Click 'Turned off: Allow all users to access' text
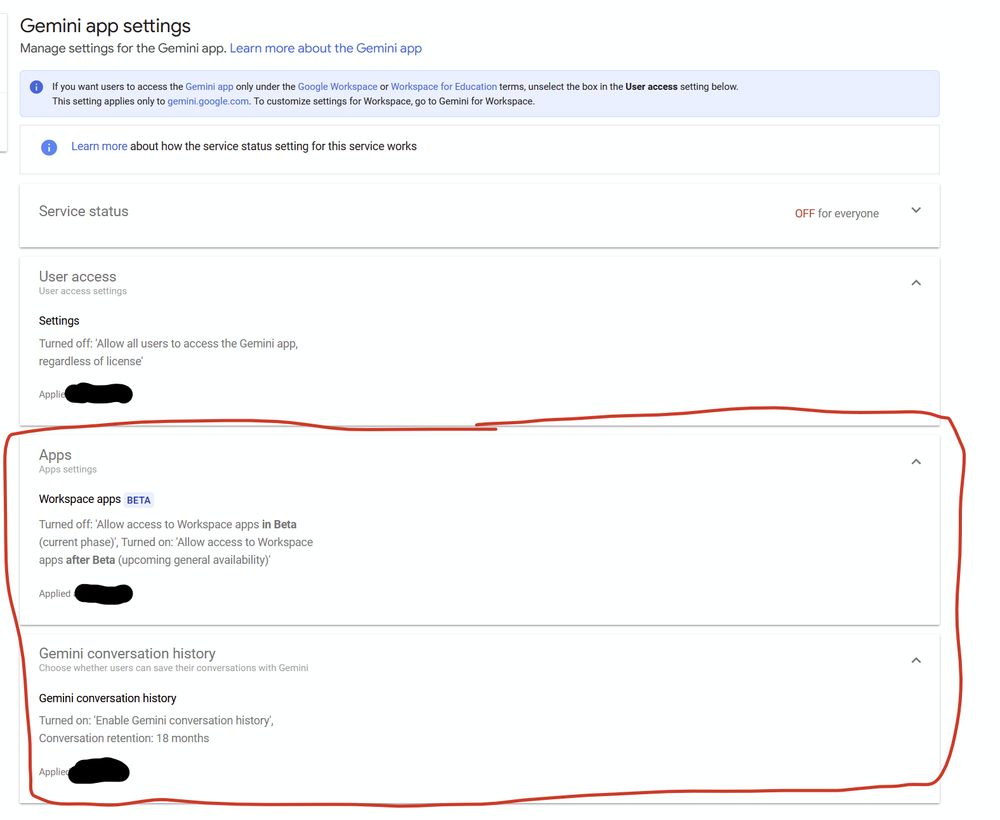The image size is (1000, 820). (x=168, y=353)
